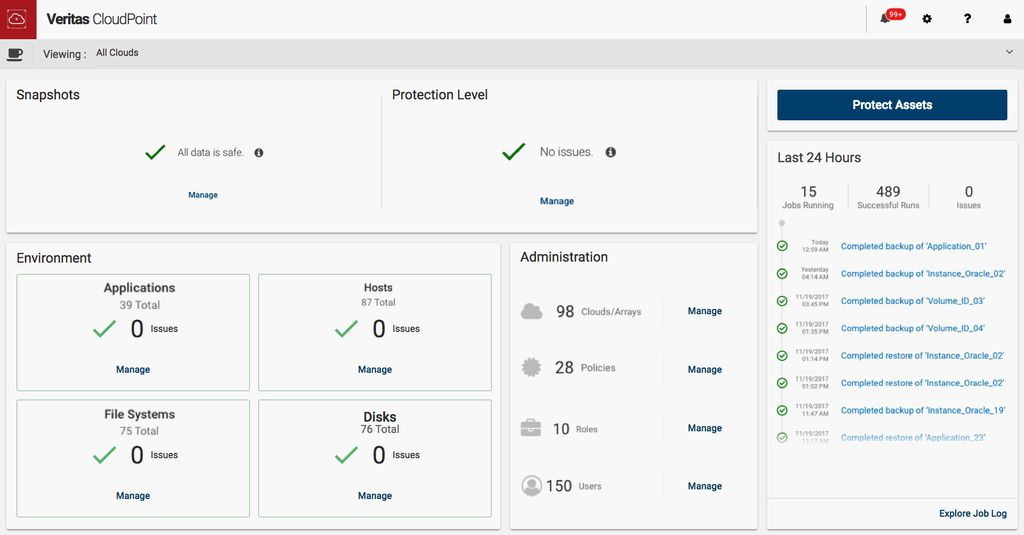This screenshot has width=1024, height=535.
Task: Open 'Completed backup of Application_01' job entry
Action: pyautogui.click(x=914, y=246)
